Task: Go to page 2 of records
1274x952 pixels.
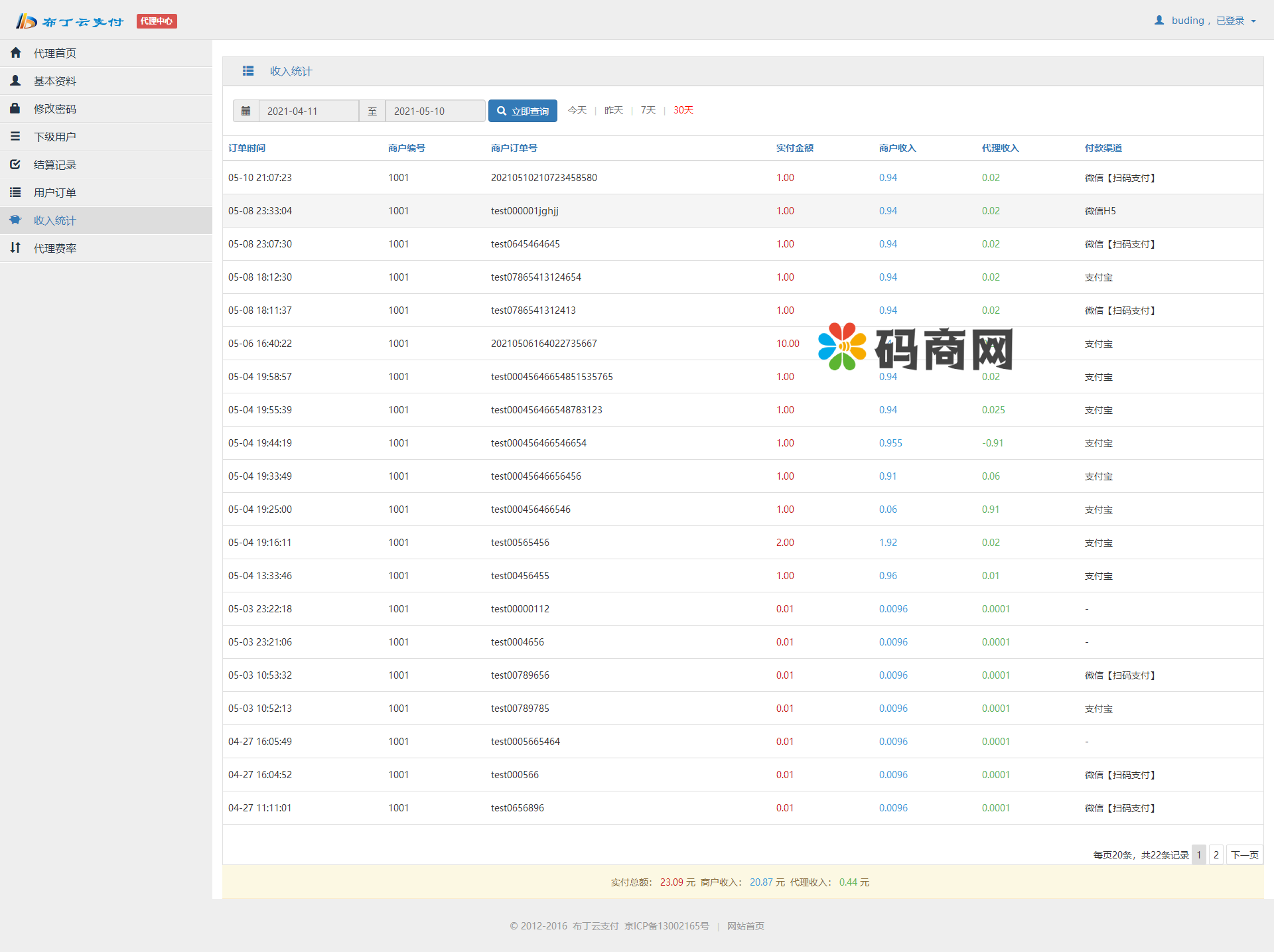Action: tap(1216, 854)
